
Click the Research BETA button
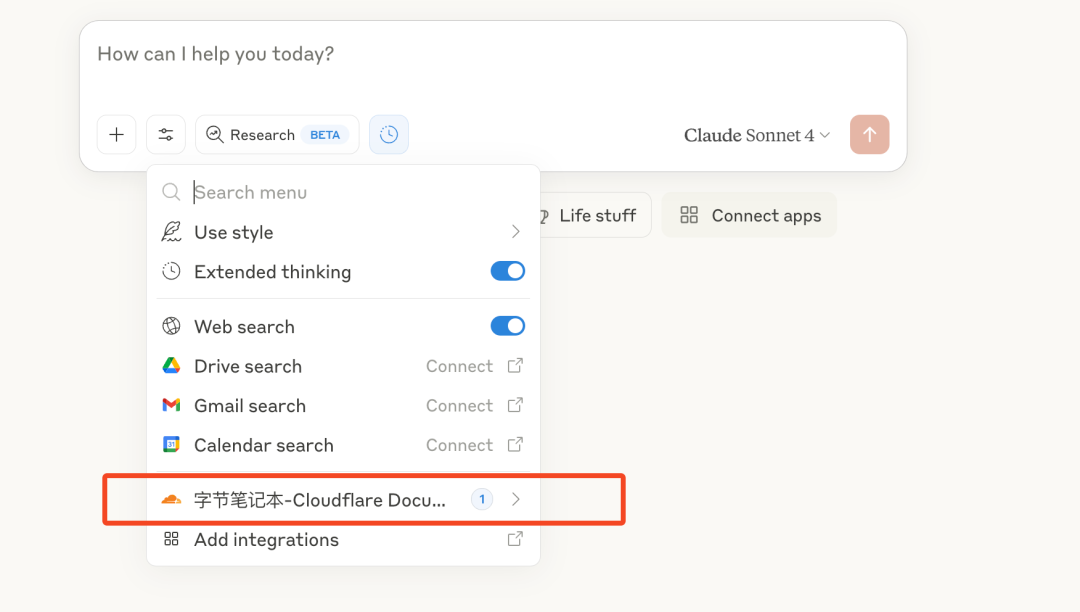[277, 135]
